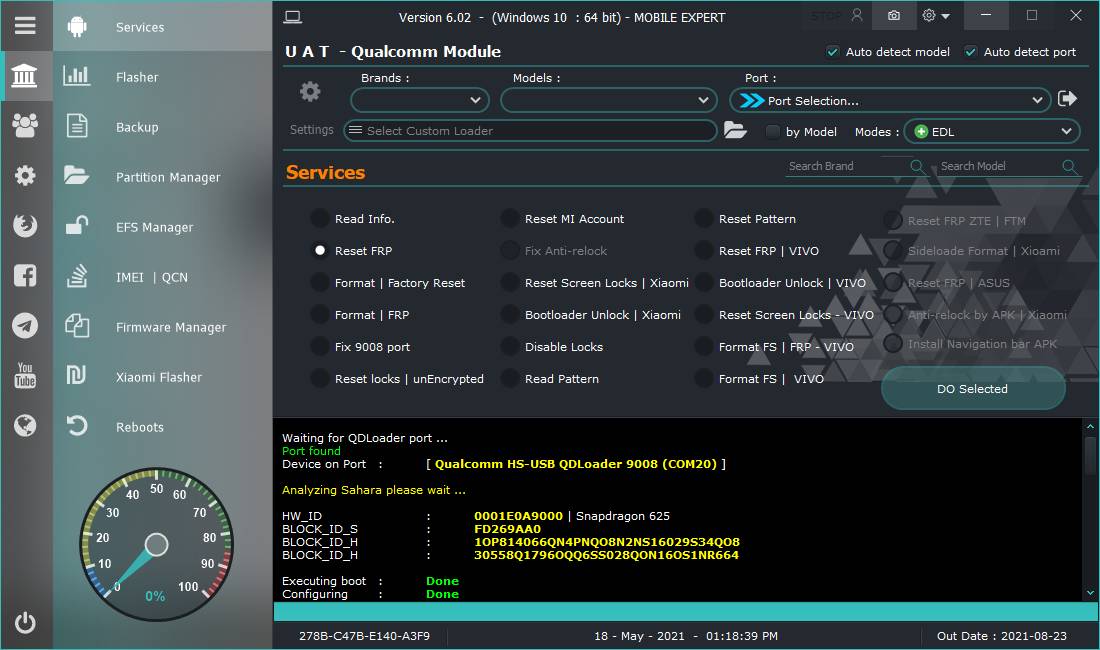
Task: Click the monitor icon in title bar
Action: [x=293, y=17]
